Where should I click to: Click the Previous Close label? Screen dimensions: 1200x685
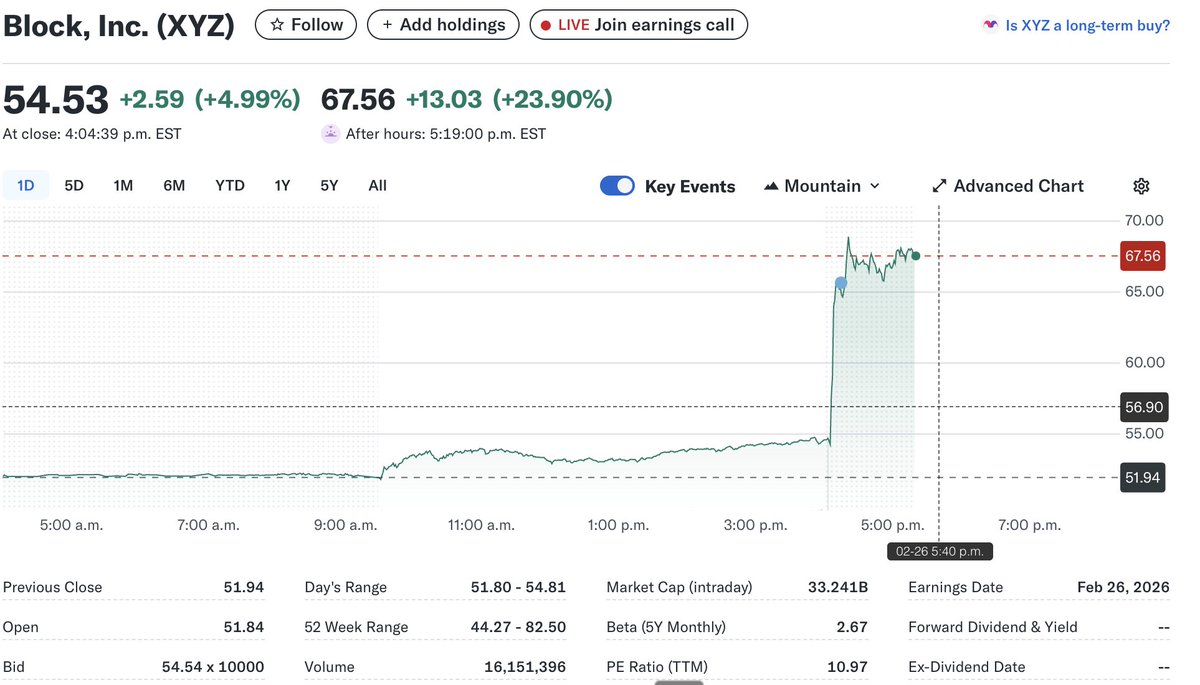click(x=53, y=587)
